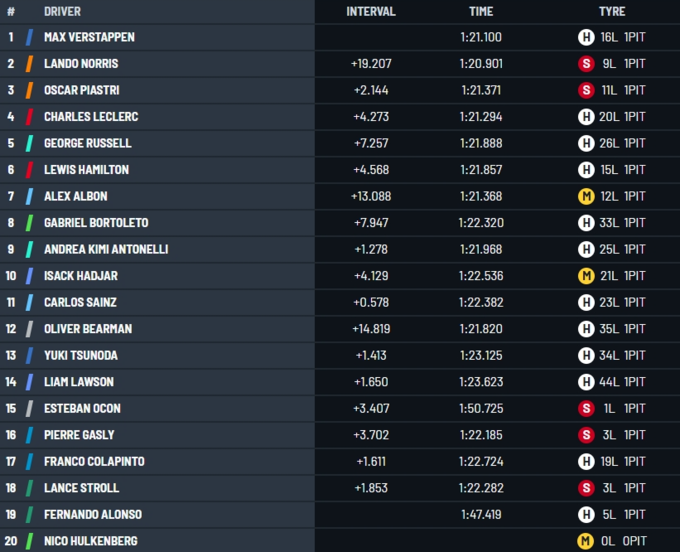Click Alex Albon's medium tyre icon
Image resolution: width=680 pixels, height=552 pixels.
click(x=586, y=196)
